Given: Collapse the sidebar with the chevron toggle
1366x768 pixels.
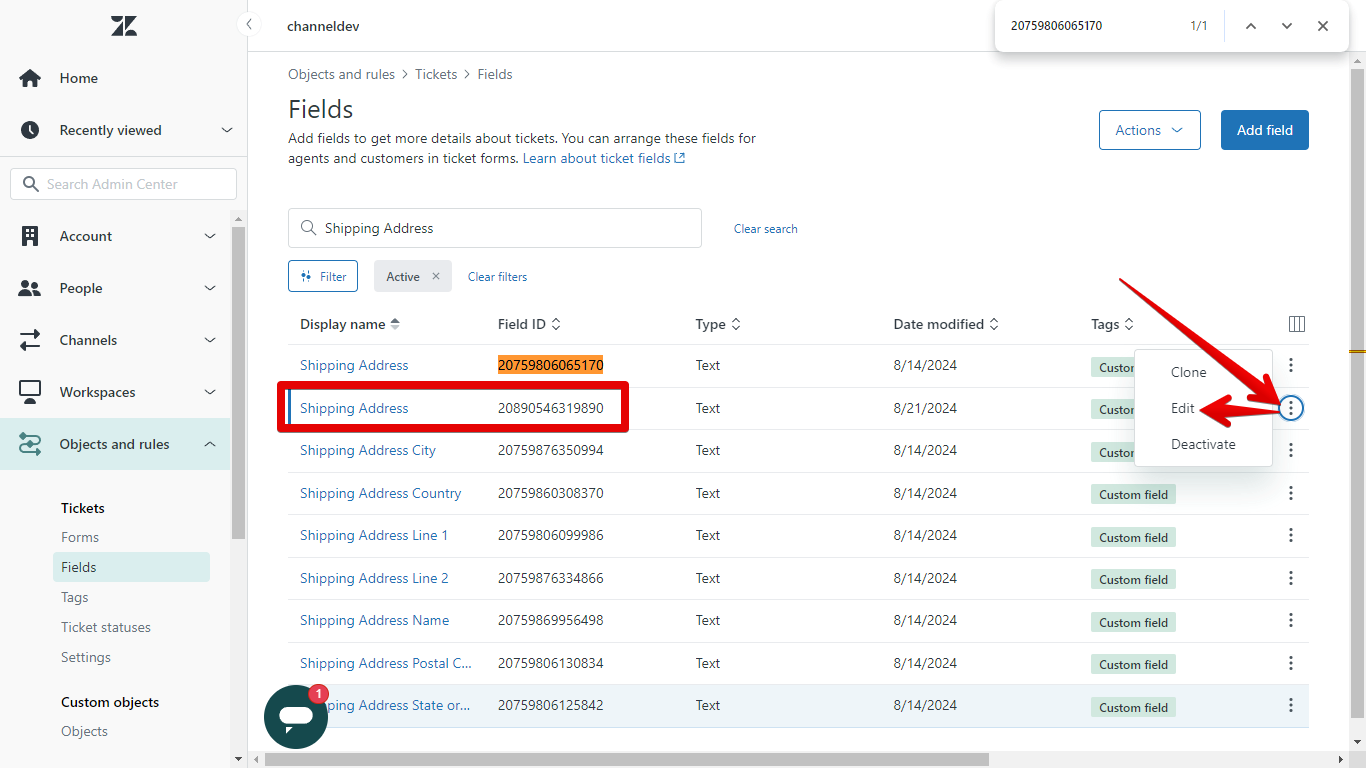Looking at the screenshot, I should point(248,25).
